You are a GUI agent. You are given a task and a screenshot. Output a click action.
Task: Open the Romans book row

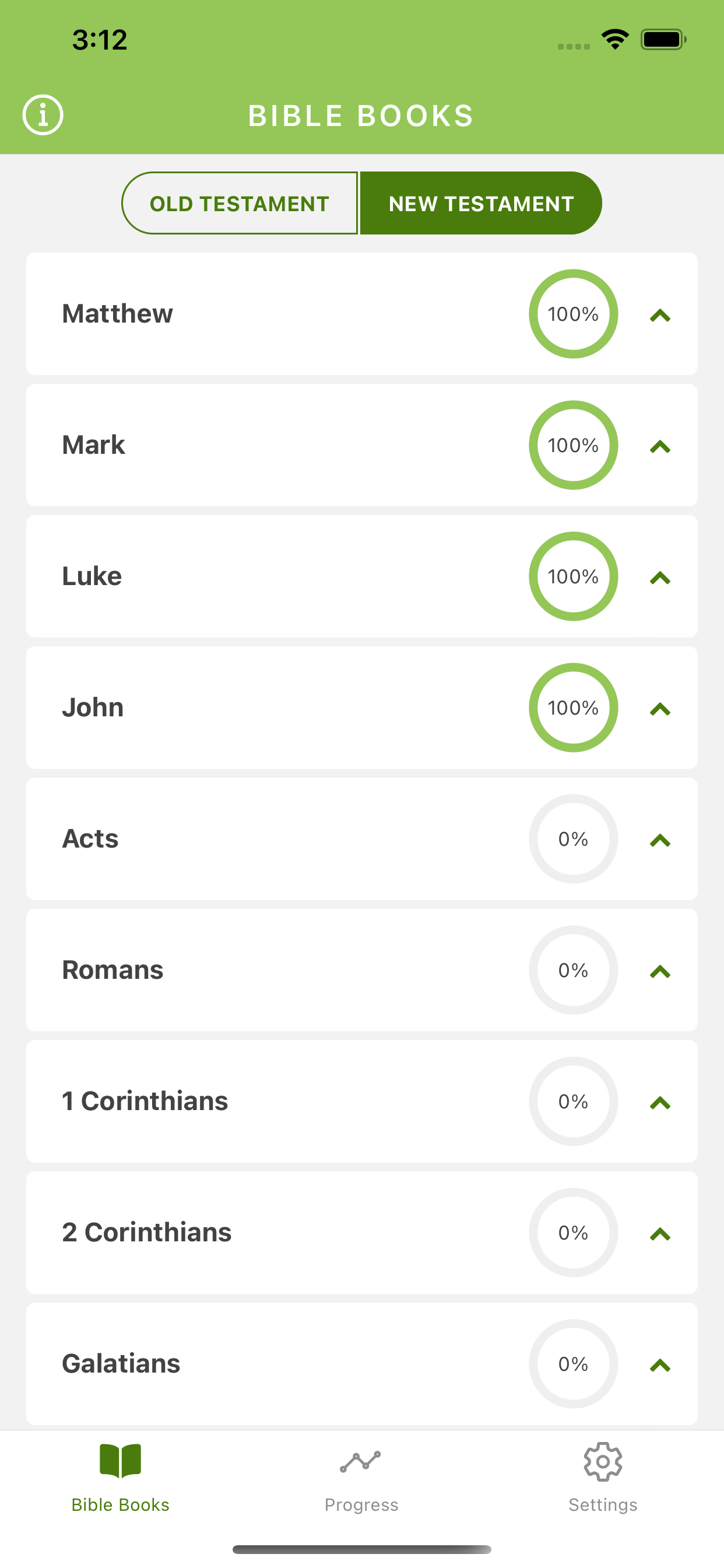[362, 970]
